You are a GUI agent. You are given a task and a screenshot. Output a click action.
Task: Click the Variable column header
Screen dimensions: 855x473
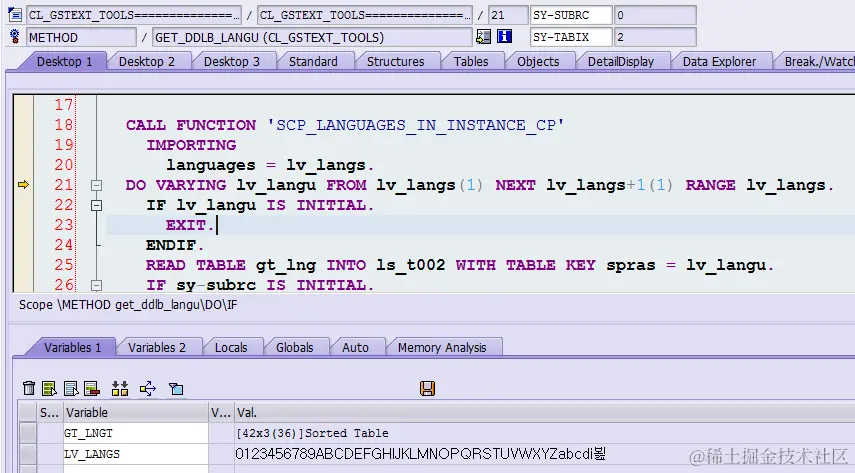click(x=136, y=412)
